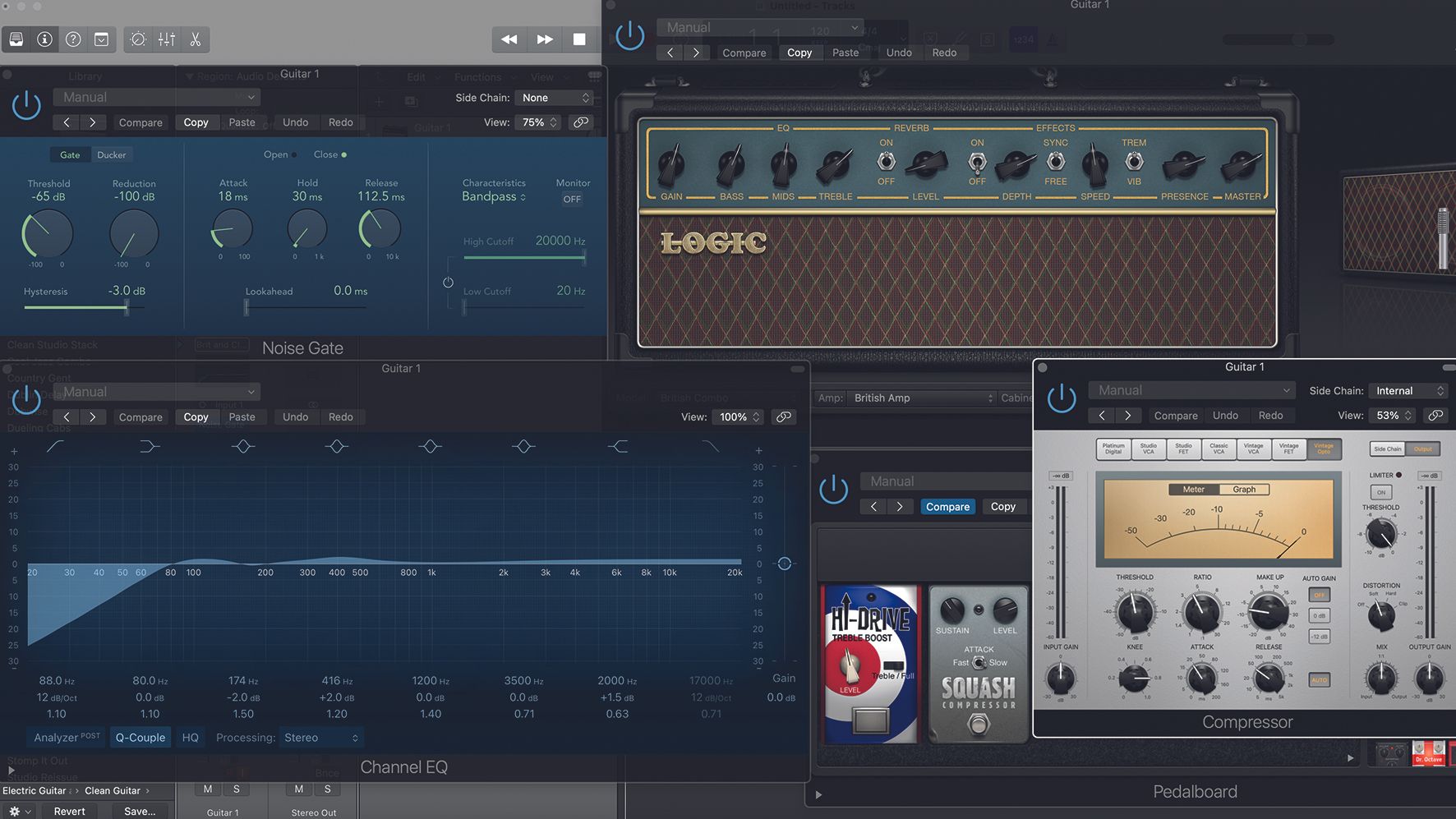Viewport: 1456px width, 819px height.
Task: Select the scissors split tool icon
Action: 195,39
